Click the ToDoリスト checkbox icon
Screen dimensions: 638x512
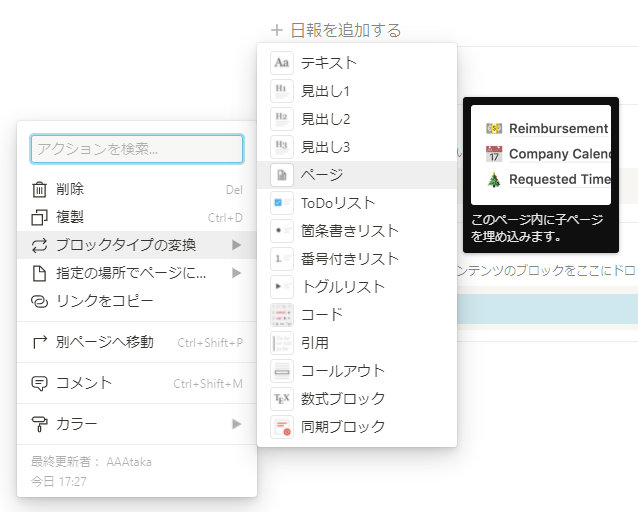click(x=282, y=203)
